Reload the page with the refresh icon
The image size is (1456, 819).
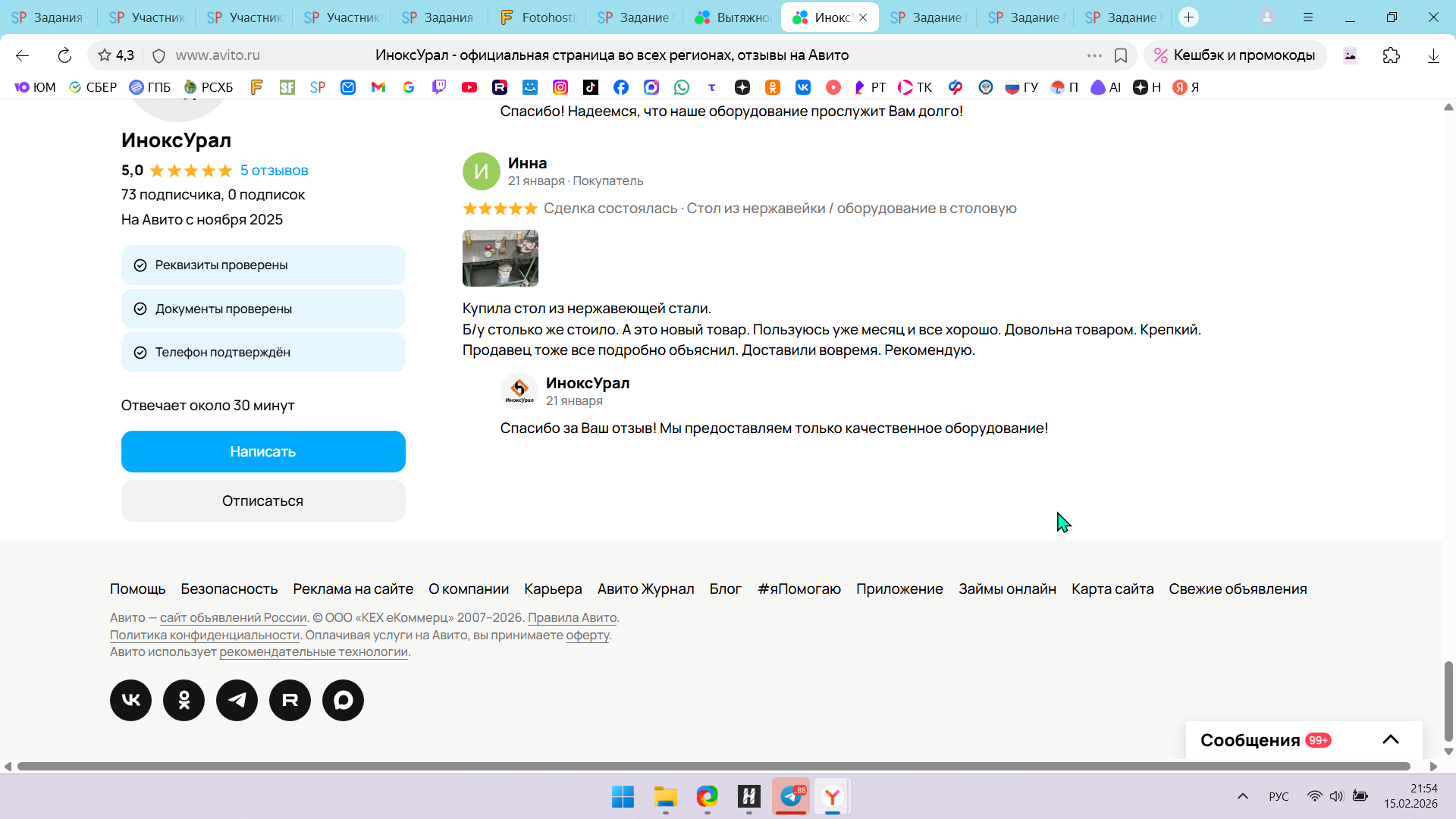click(x=64, y=55)
